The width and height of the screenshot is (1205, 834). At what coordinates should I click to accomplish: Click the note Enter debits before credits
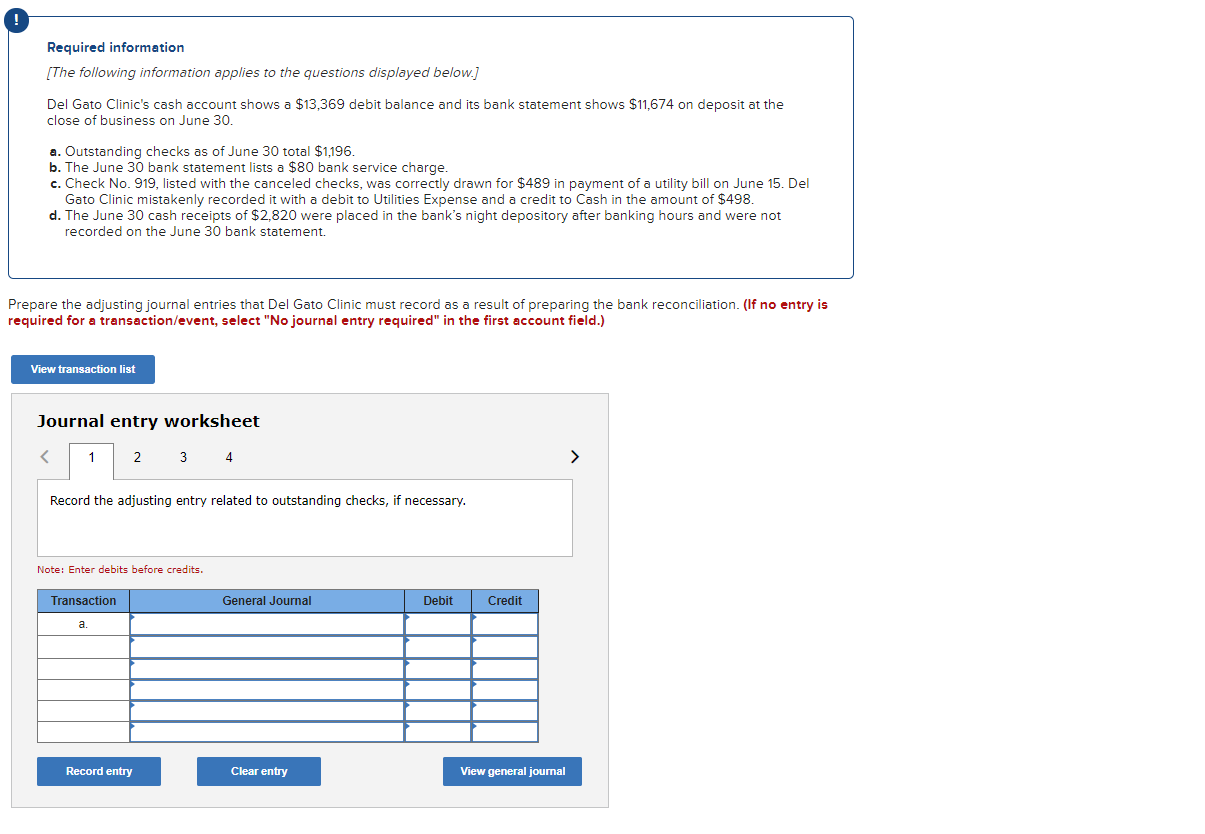pos(120,570)
